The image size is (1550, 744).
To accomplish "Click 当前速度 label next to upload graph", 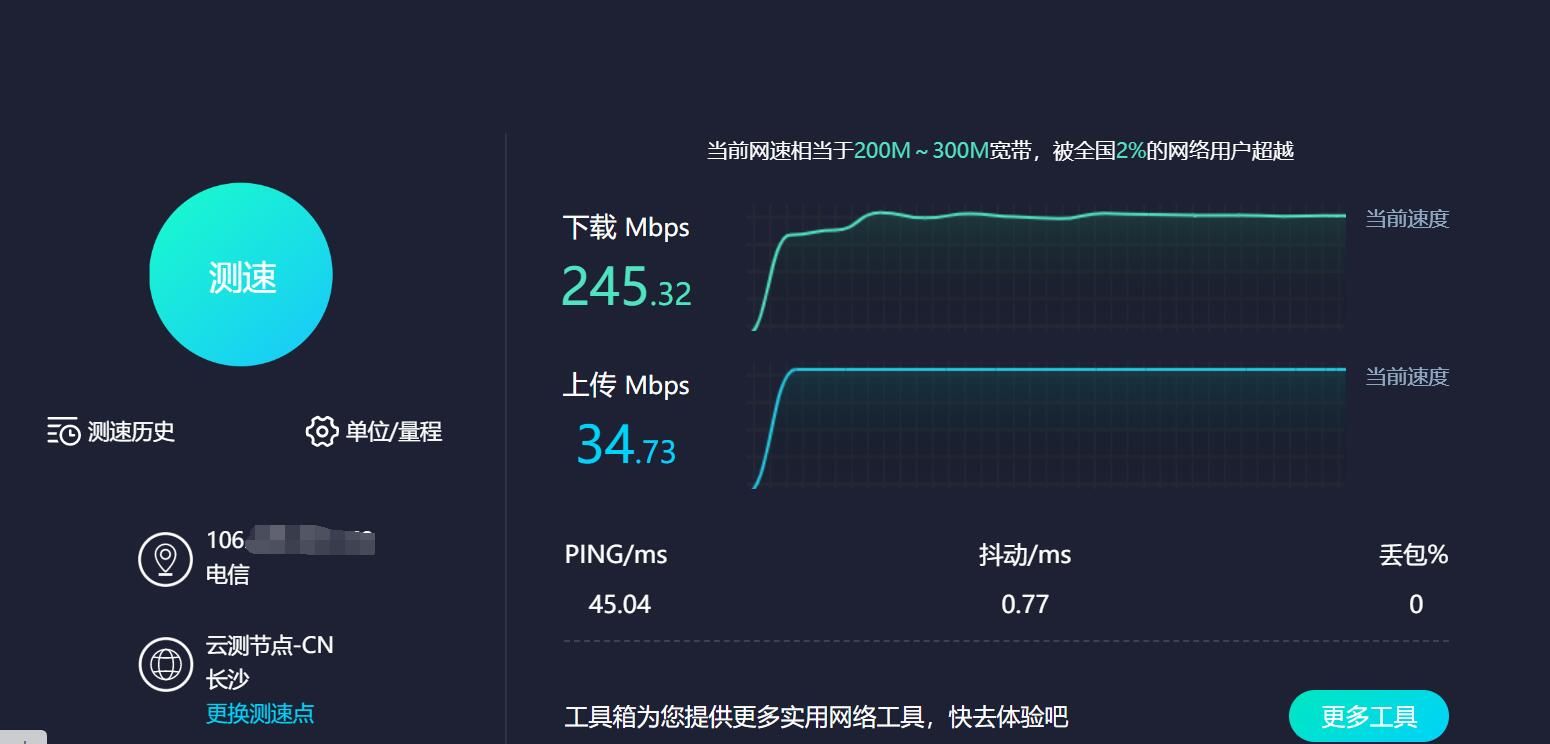I will [1407, 377].
